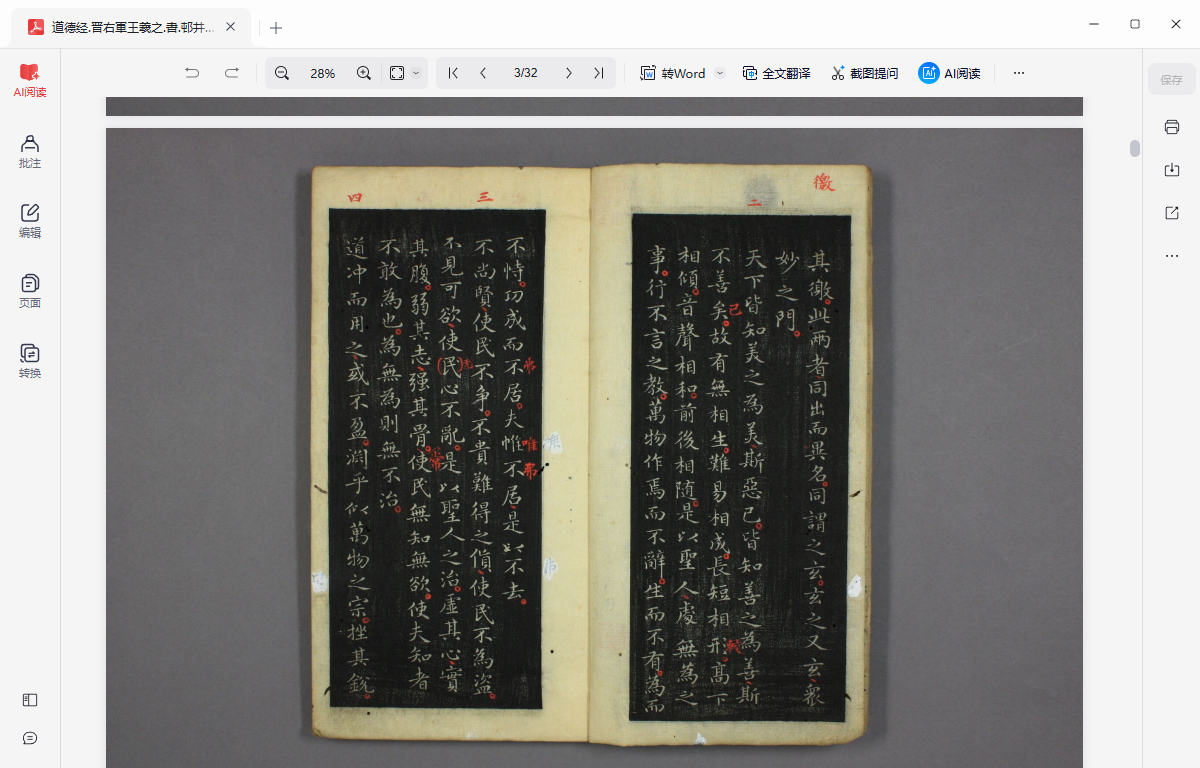Click the 28% zoom level field
1200x768 pixels.
click(x=323, y=73)
